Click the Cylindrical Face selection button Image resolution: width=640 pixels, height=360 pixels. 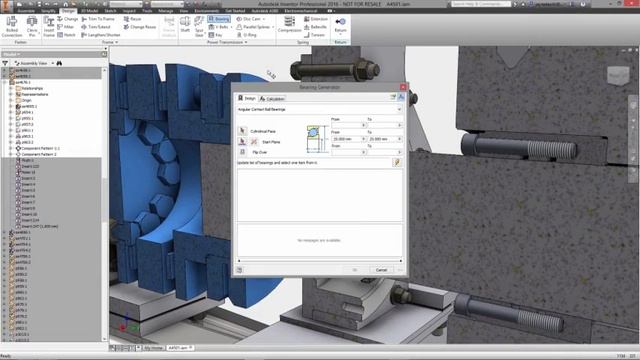tap(242, 131)
